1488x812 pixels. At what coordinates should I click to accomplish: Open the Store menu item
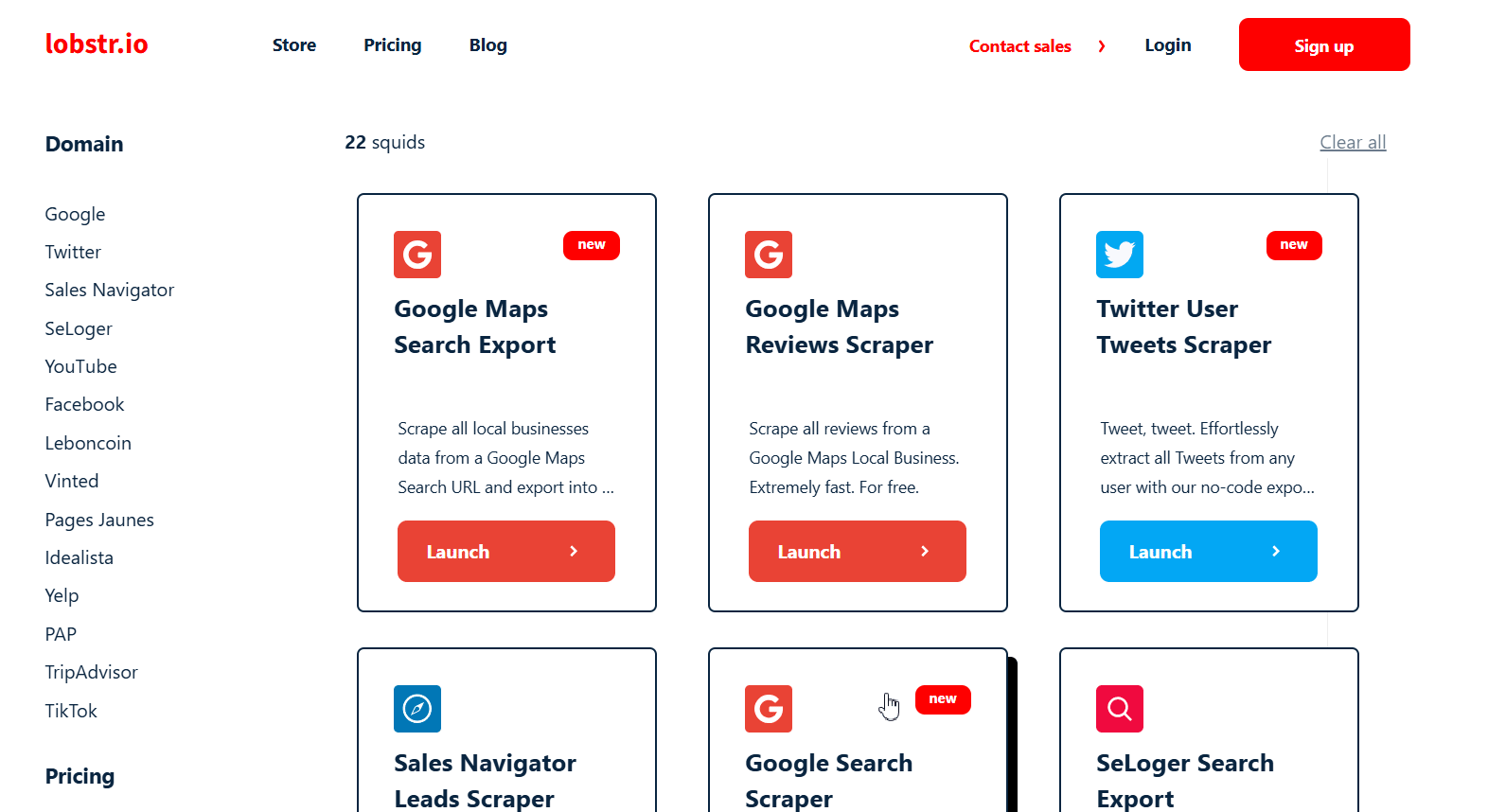294,45
